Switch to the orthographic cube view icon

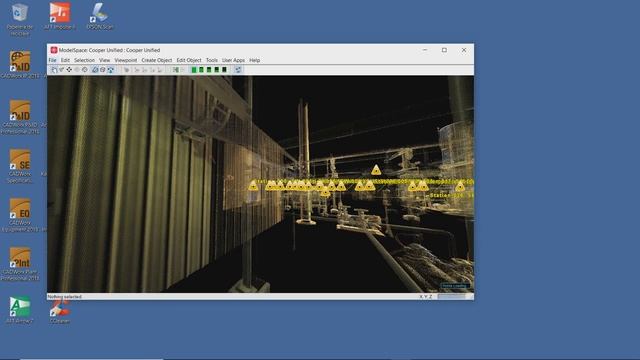(x=102, y=70)
